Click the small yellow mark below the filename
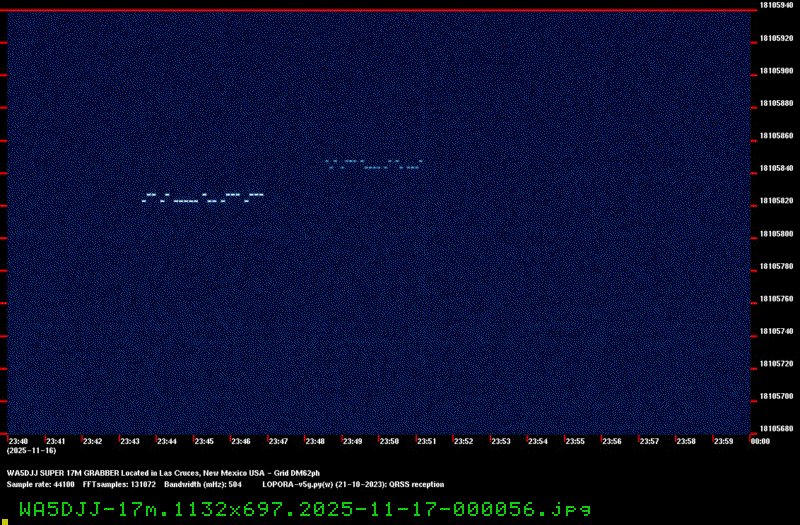 click(x=5, y=522)
